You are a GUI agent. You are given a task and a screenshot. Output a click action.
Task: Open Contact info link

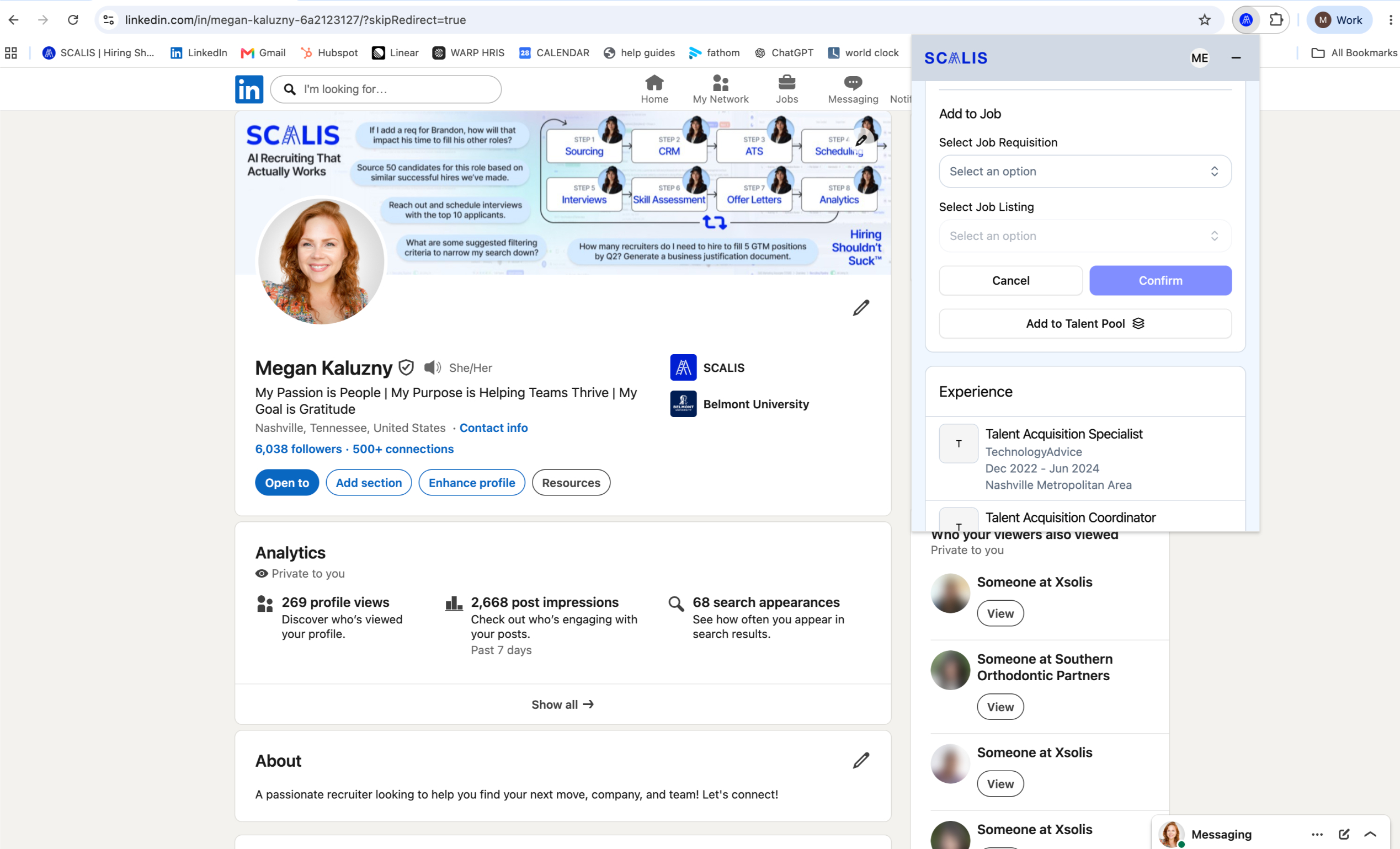pyautogui.click(x=493, y=428)
